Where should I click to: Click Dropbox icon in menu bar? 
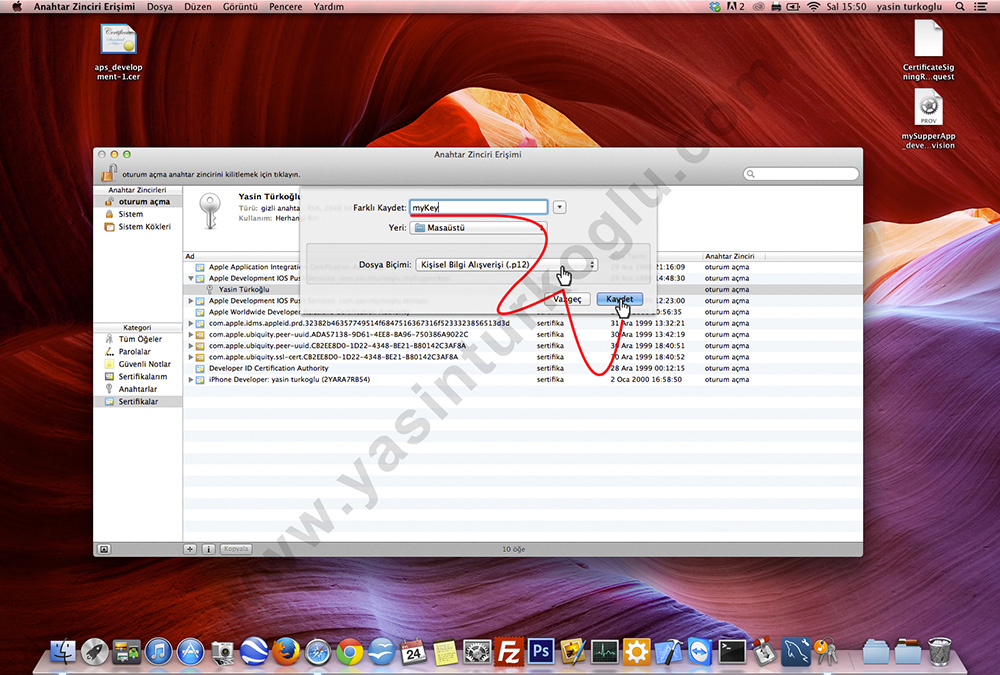click(x=715, y=6)
